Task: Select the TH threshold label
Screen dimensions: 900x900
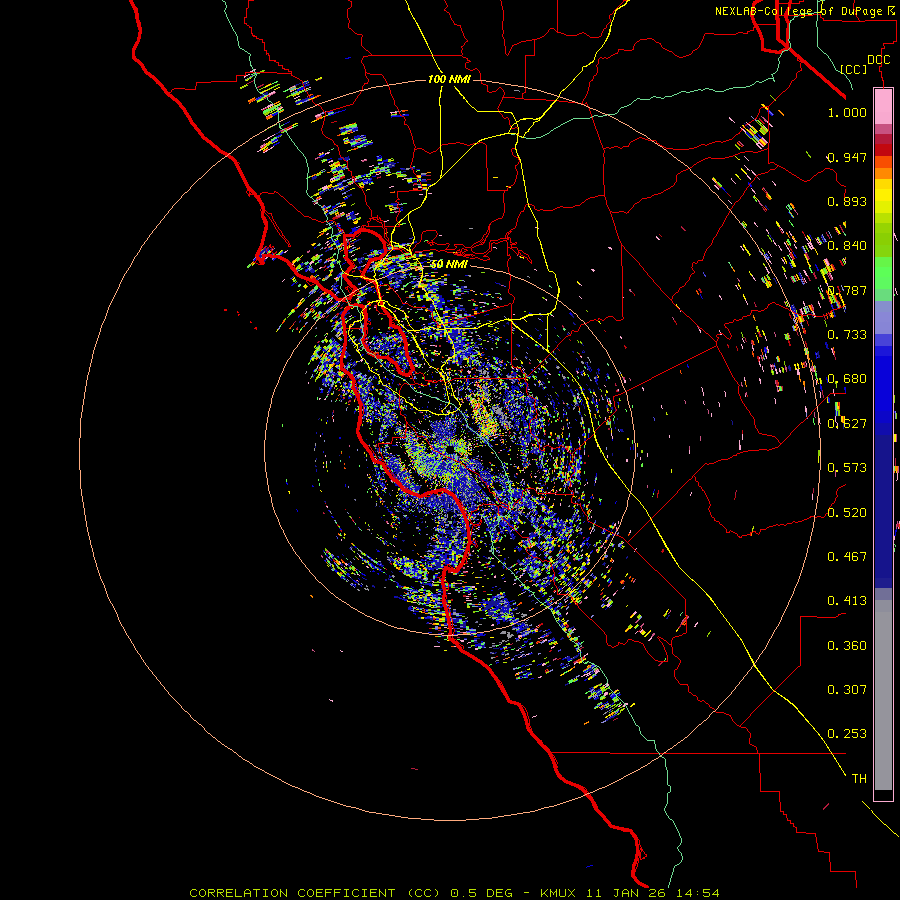Action: (x=859, y=779)
